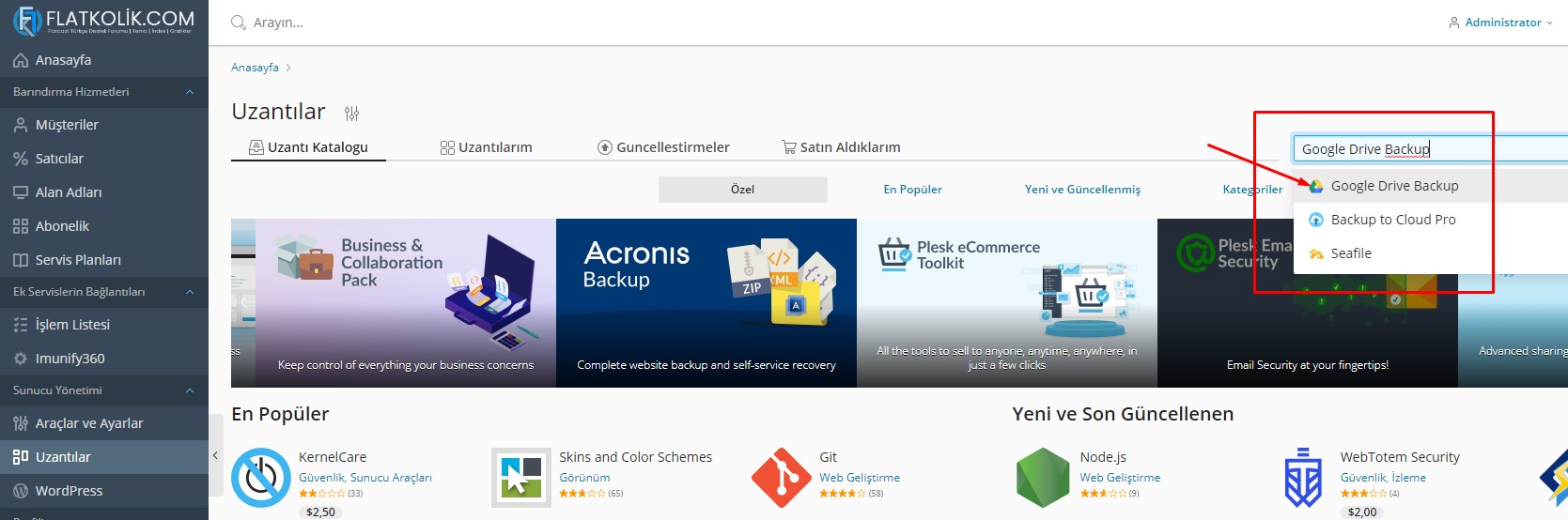Screen dimensions: 1568x520
Task: Click the Node.js hexagon icon
Action: click(x=1043, y=478)
